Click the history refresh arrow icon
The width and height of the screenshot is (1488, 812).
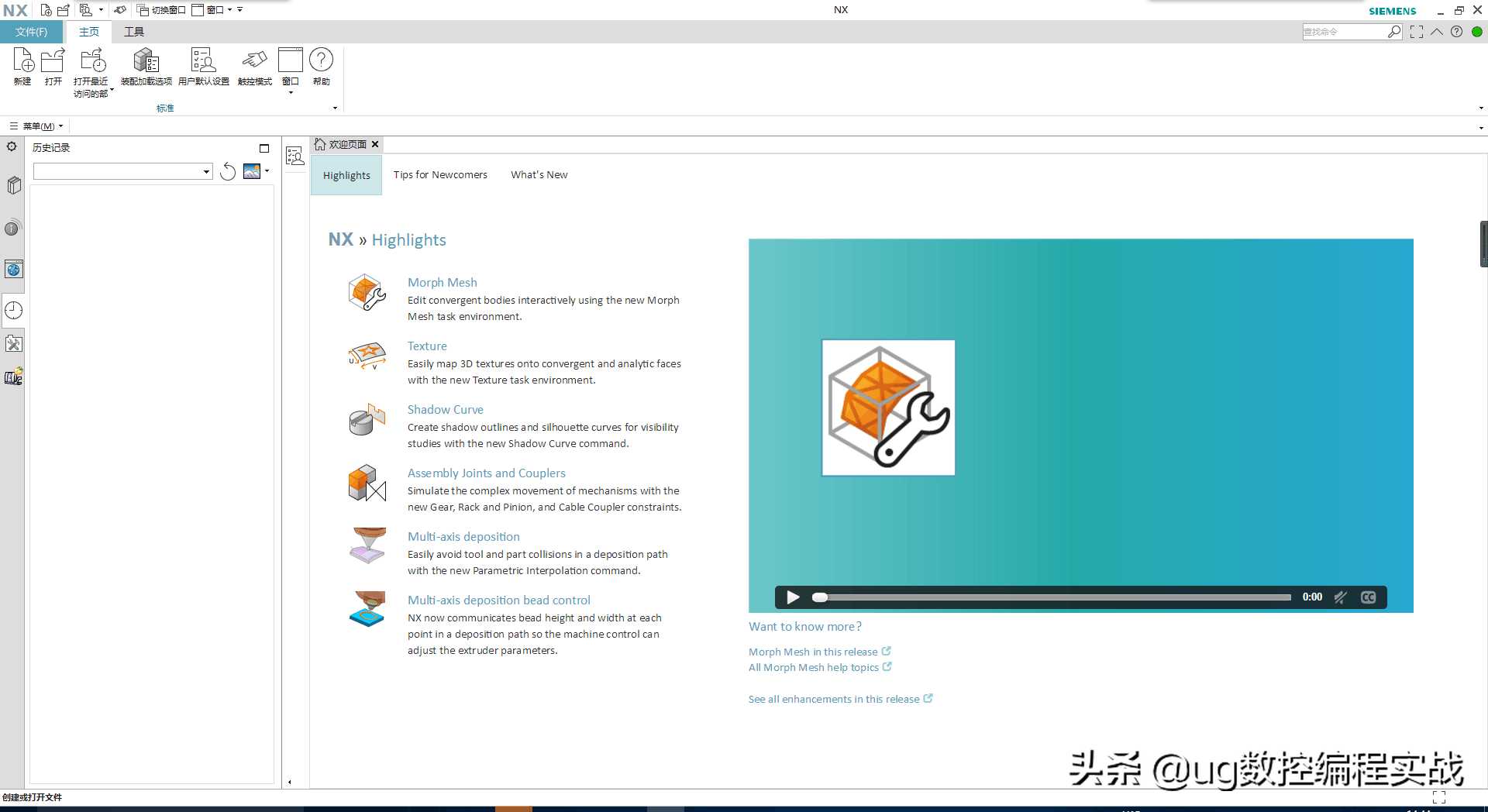[x=228, y=171]
